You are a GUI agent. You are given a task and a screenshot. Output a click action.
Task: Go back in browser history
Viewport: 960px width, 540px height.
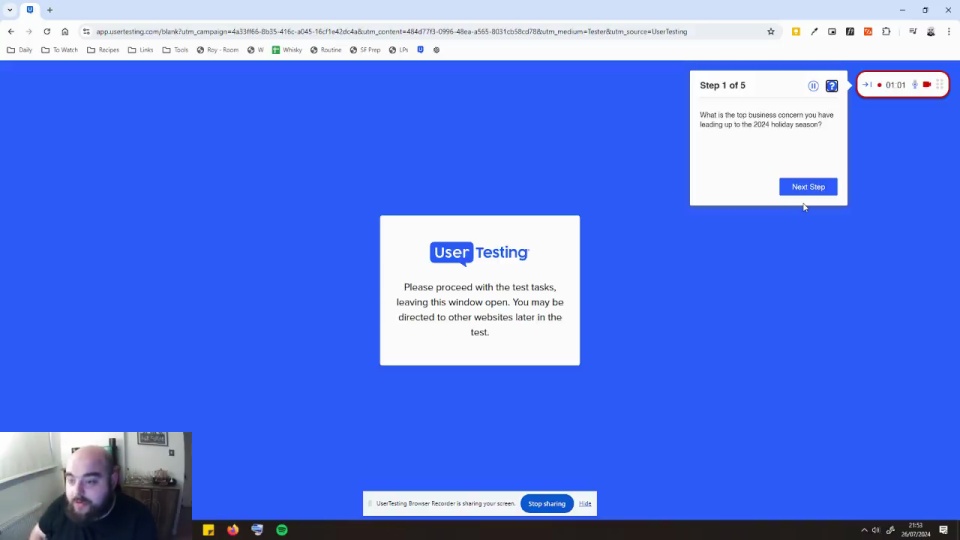point(11,32)
